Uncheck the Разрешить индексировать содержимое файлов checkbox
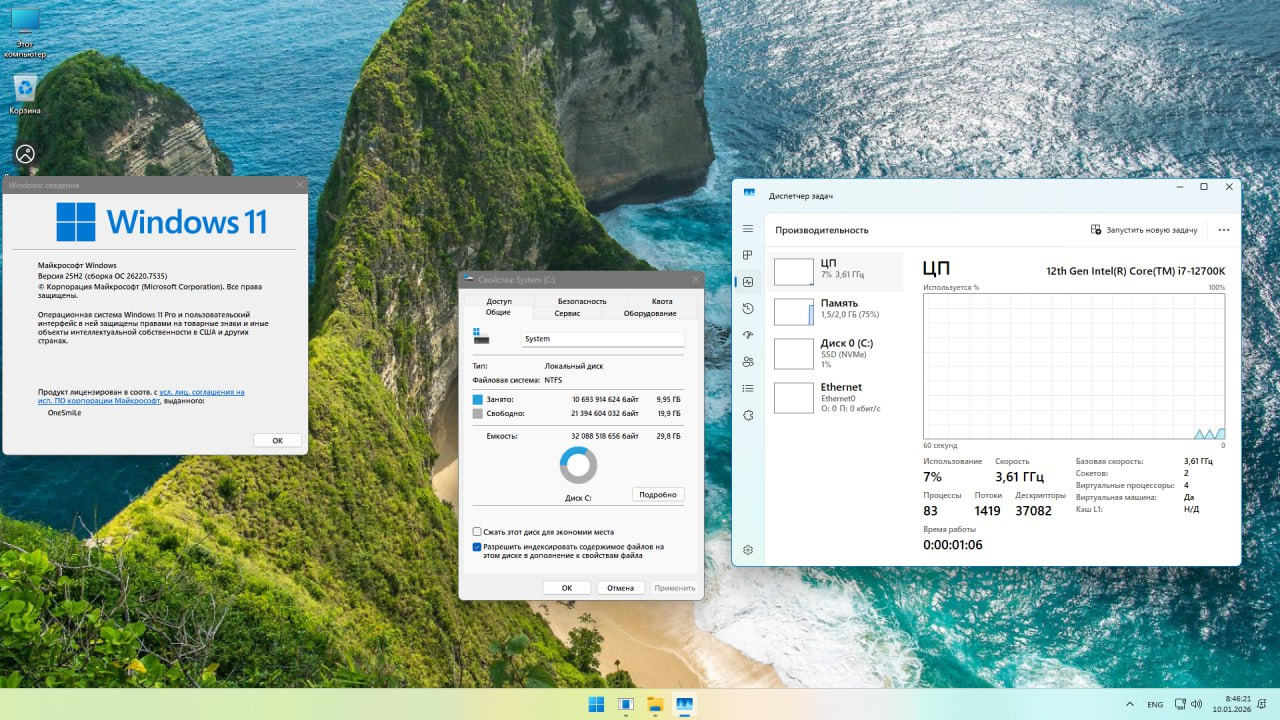The image size is (1280, 720). click(x=477, y=547)
